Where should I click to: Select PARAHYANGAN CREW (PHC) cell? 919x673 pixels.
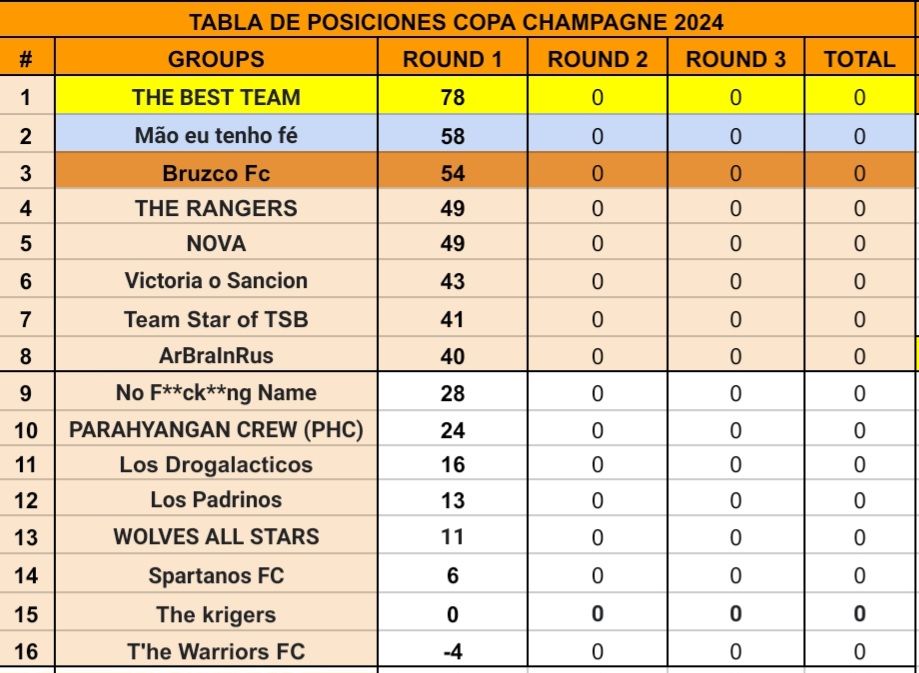click(x=216, y=429)
